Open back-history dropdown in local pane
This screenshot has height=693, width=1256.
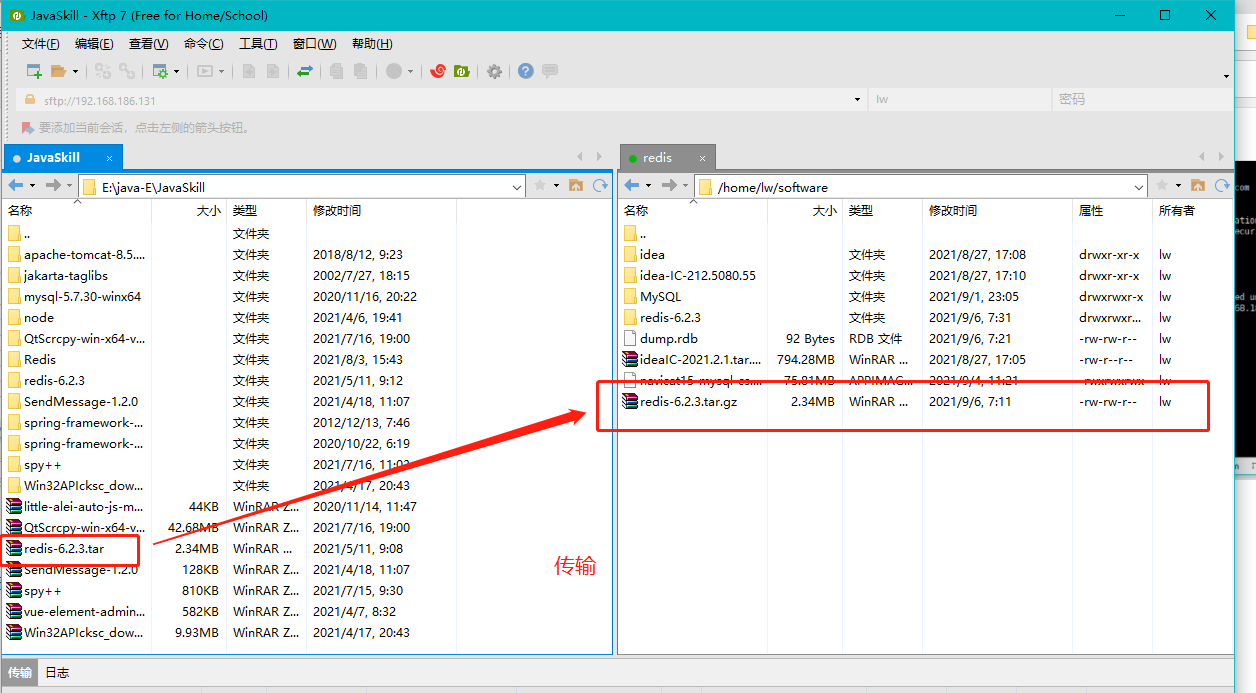tap(32, 186)
